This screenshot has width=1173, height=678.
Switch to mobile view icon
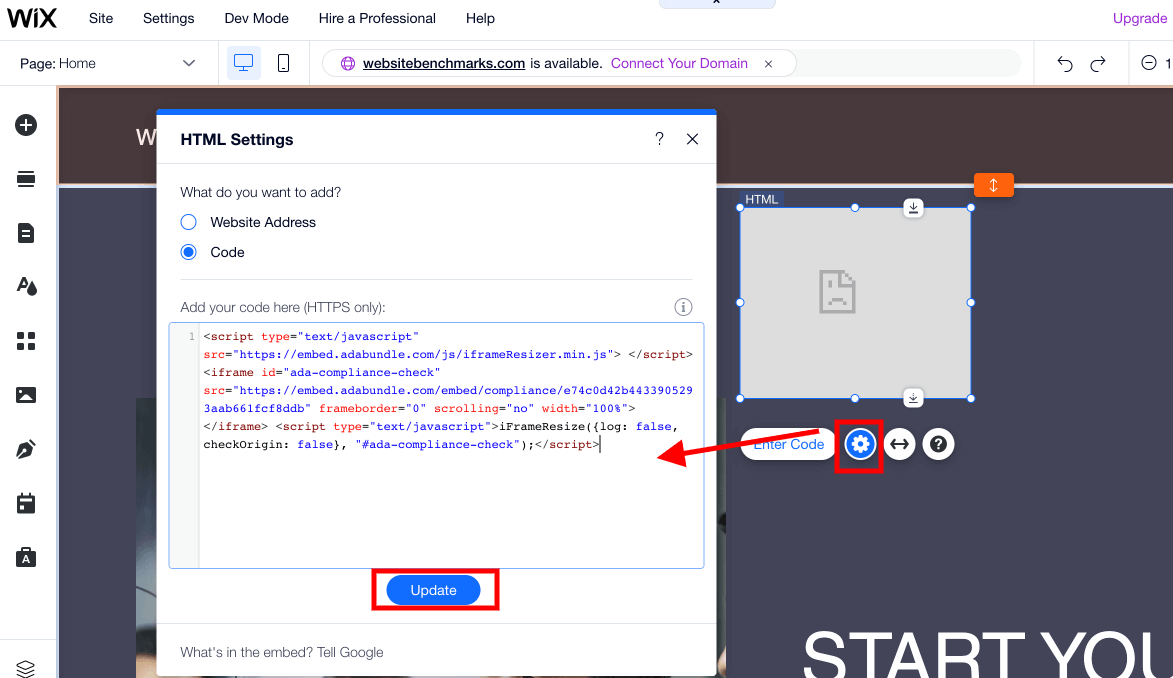[x=284, y=64]
